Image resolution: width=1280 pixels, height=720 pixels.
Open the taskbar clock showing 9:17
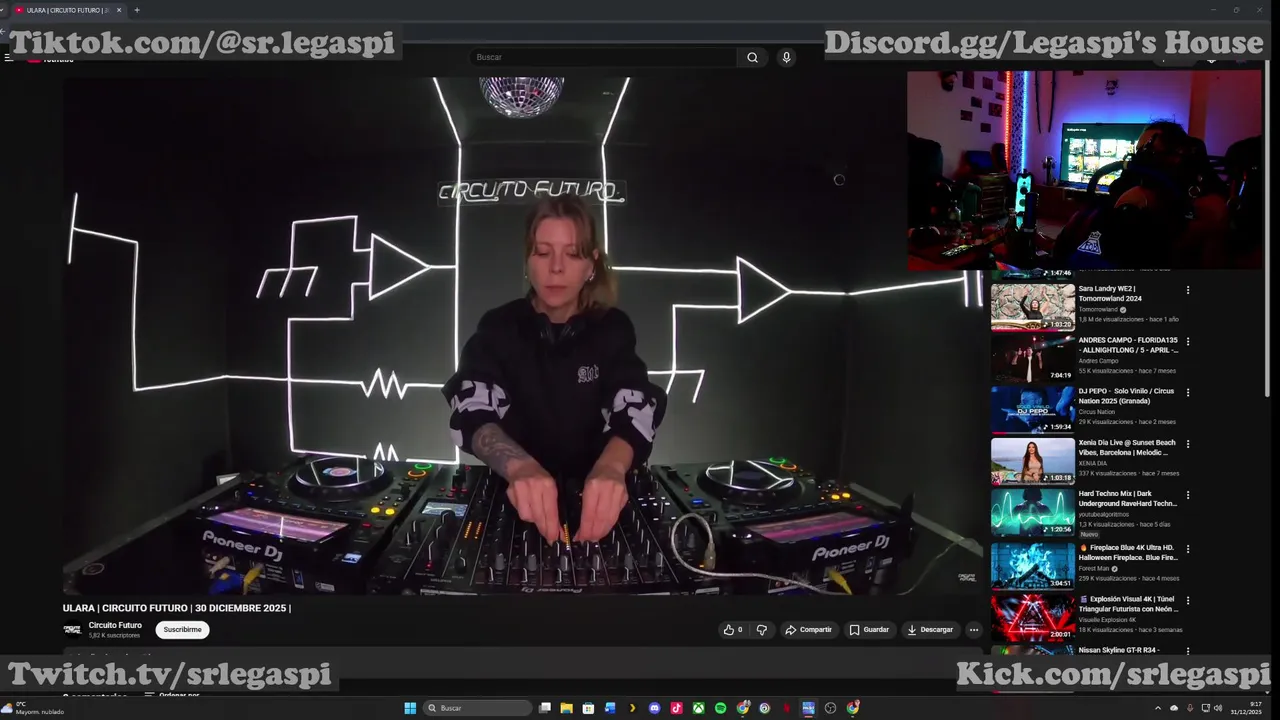tap(1246, 708)
